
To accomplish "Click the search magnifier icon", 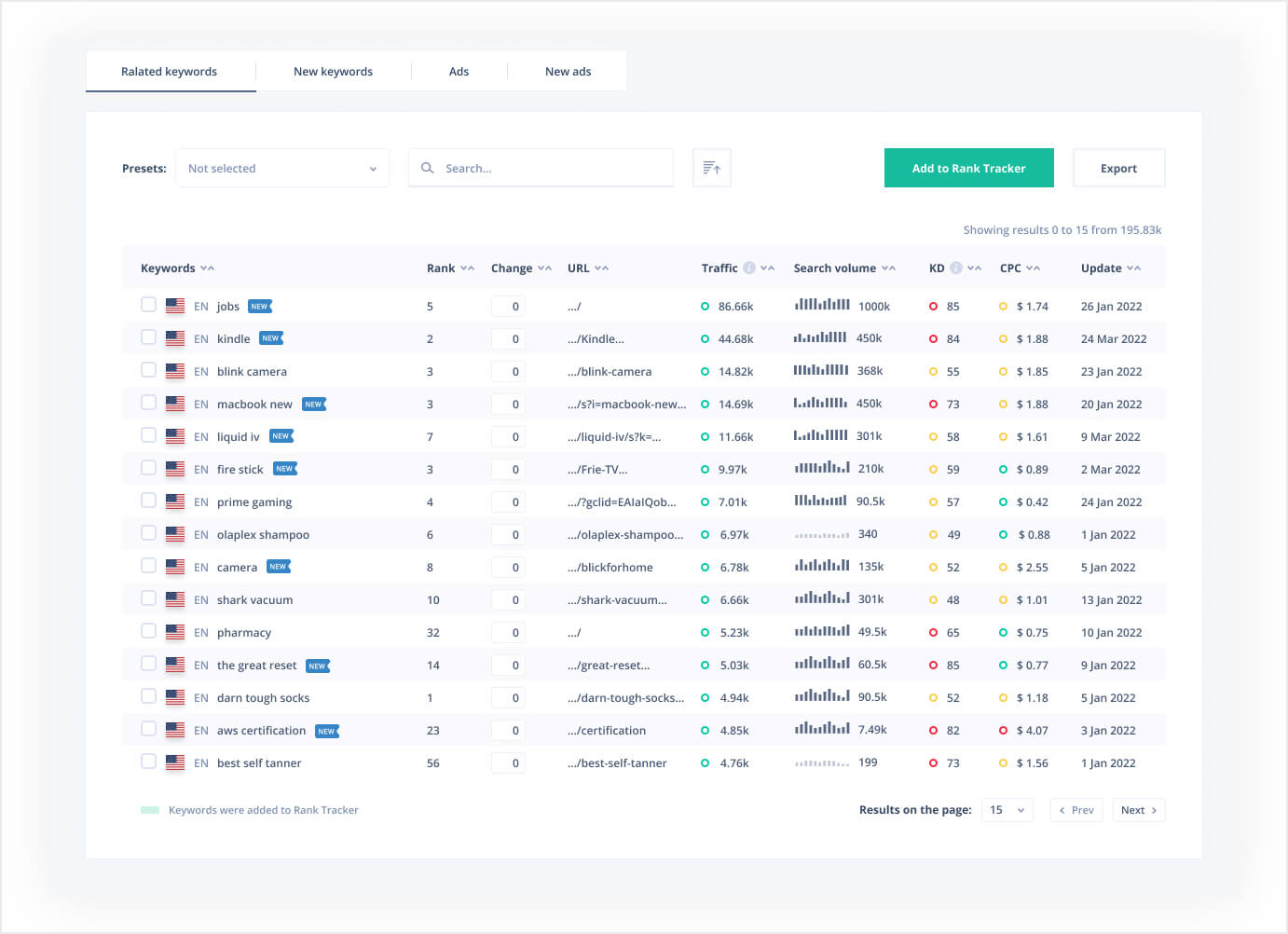I will pyautogui.click(x=428, y=168).
